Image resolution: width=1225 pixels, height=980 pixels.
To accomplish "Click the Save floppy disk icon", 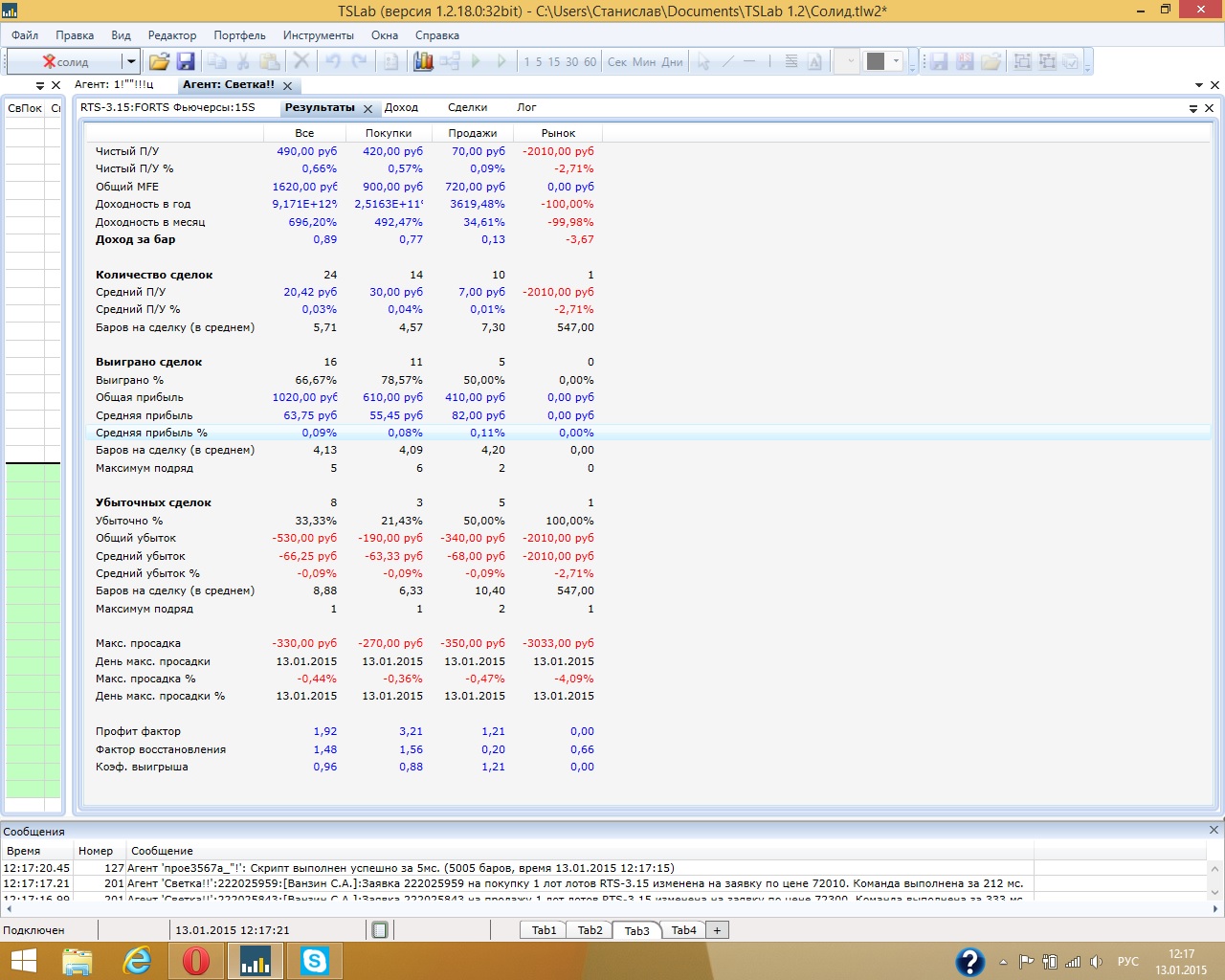I will 186,61.
